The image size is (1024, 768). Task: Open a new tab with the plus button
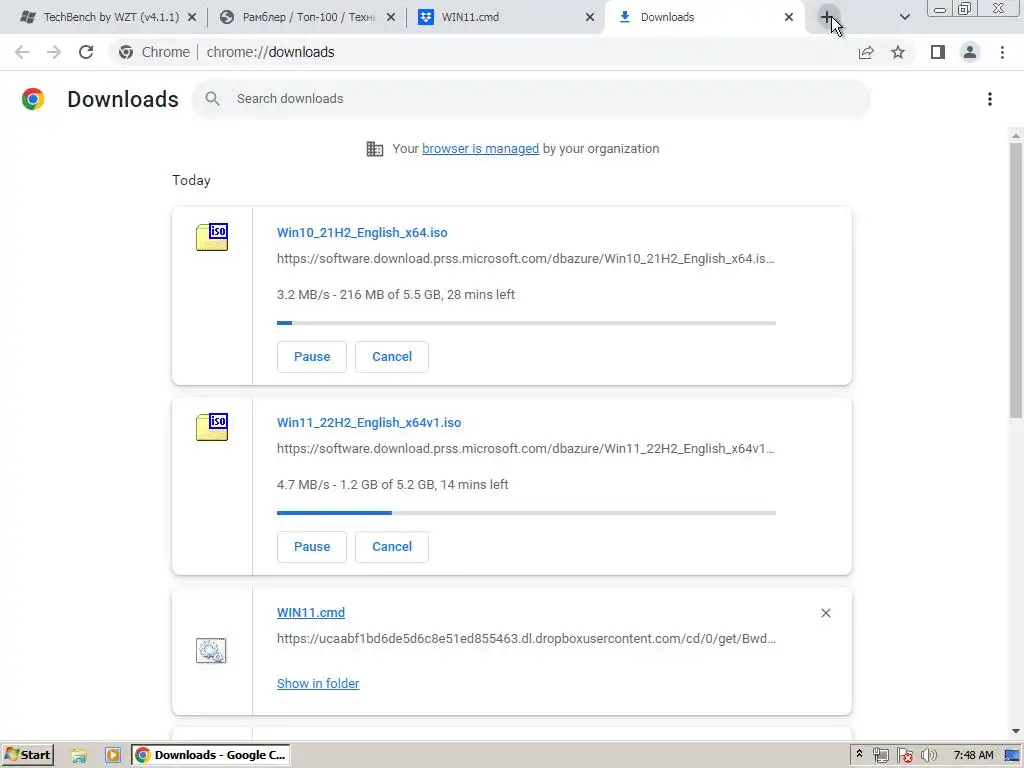828,17
